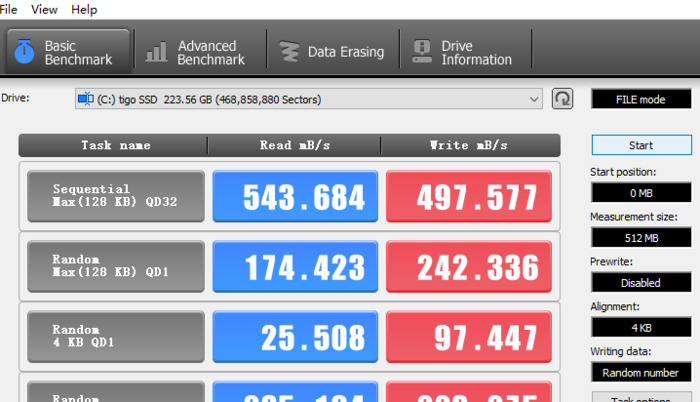The height and width of the screenshot is (402, 700).
Task: Click the Data Erasing icon
Action: 290,52
